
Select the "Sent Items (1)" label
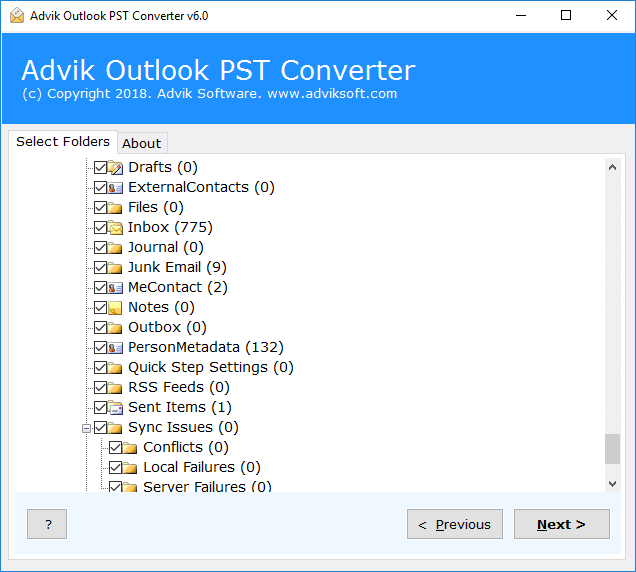point(180,407)
